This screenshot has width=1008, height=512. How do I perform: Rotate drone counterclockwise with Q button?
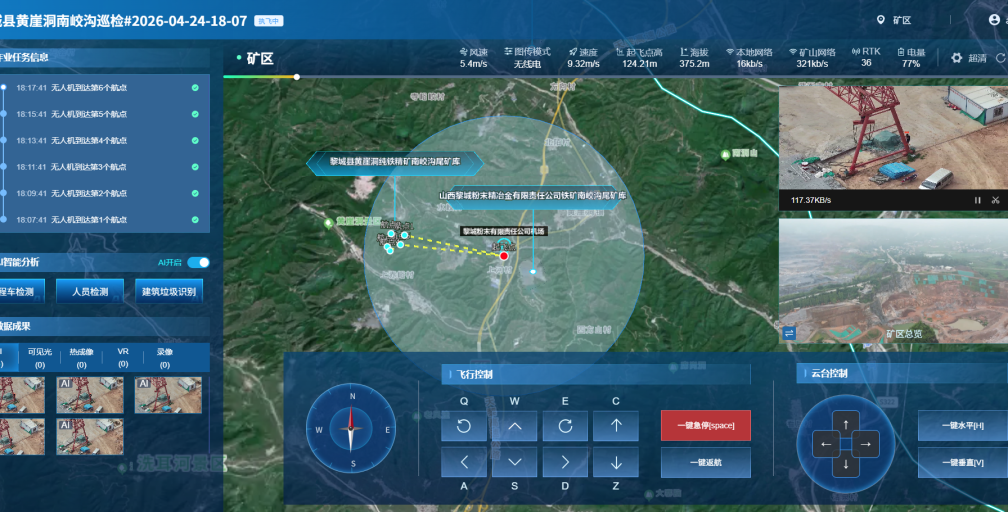click(464, 426)
